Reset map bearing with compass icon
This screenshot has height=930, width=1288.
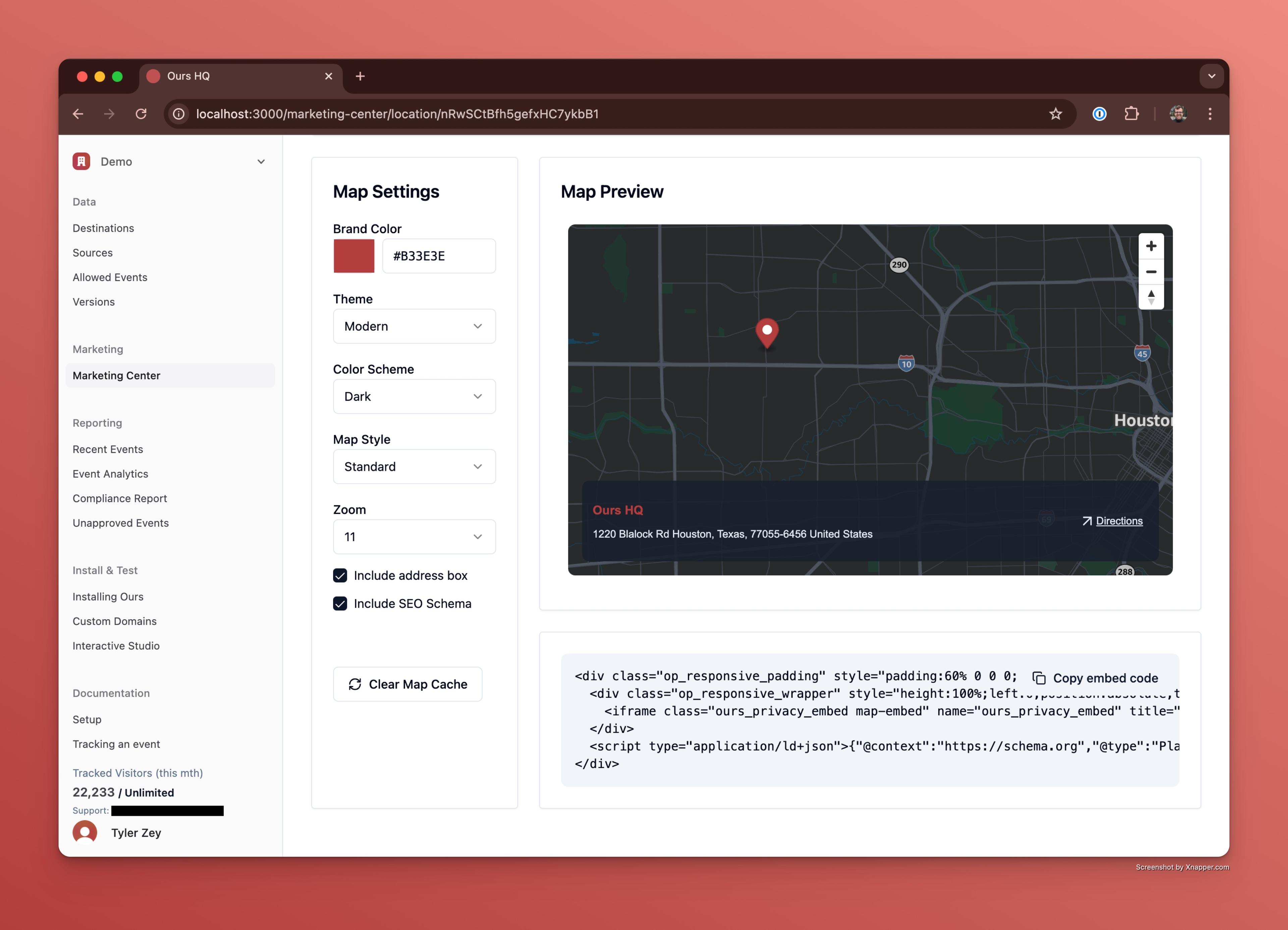1150,297
